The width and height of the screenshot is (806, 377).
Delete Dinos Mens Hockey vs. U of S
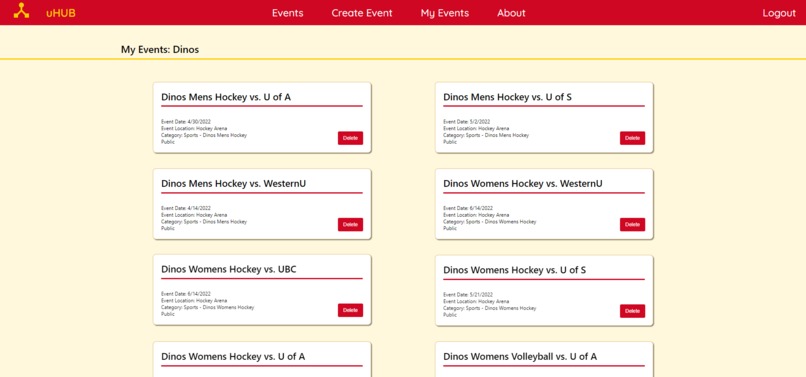click(x=632, y=138)
